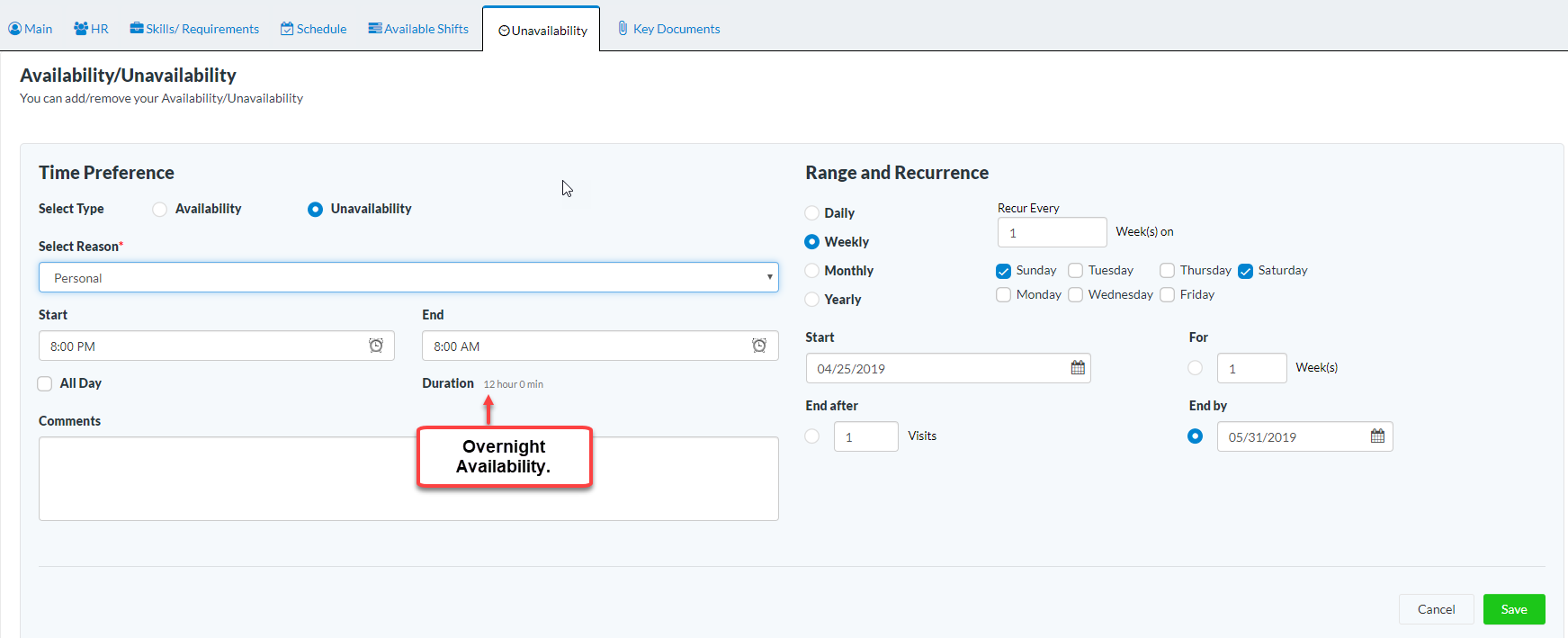
Task: Click the Schedule tab calendar icon
Action: coord(287,29)
